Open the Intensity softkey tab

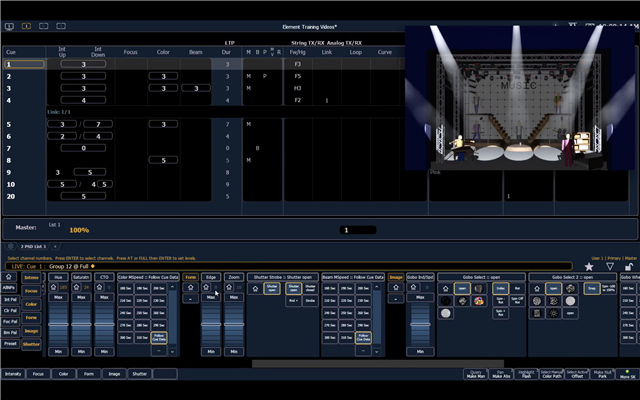[x=13, y=374]
